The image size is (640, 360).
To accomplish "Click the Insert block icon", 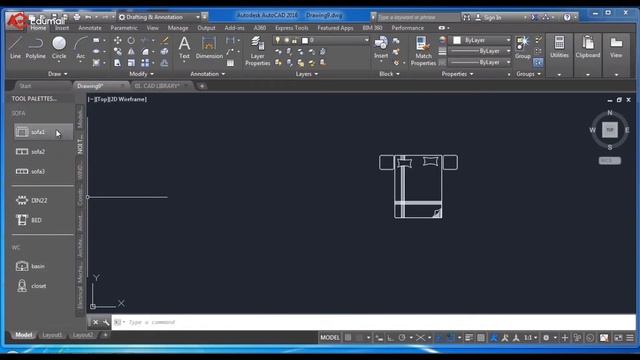I will (x=381, y=47).
